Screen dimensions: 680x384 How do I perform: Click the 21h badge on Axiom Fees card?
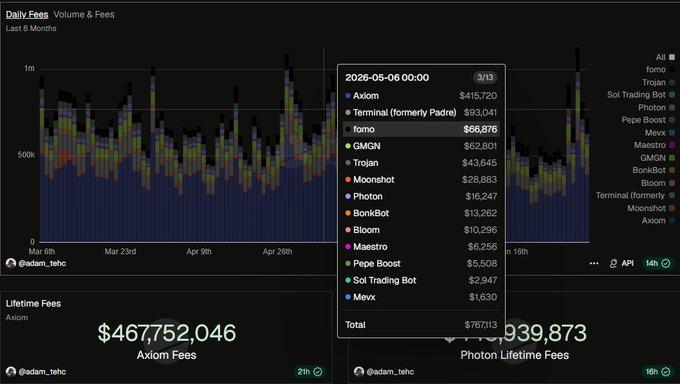pos(309,372)
